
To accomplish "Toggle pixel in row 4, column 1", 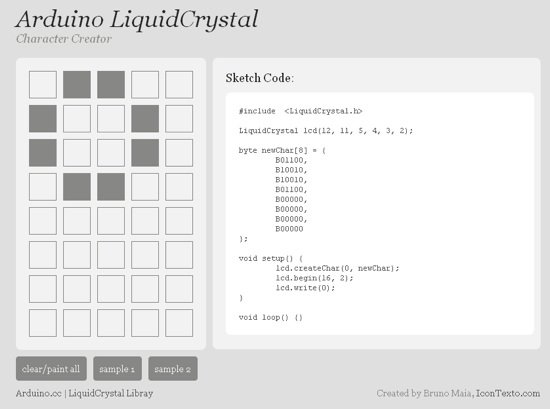I will (x=43, y=187).
